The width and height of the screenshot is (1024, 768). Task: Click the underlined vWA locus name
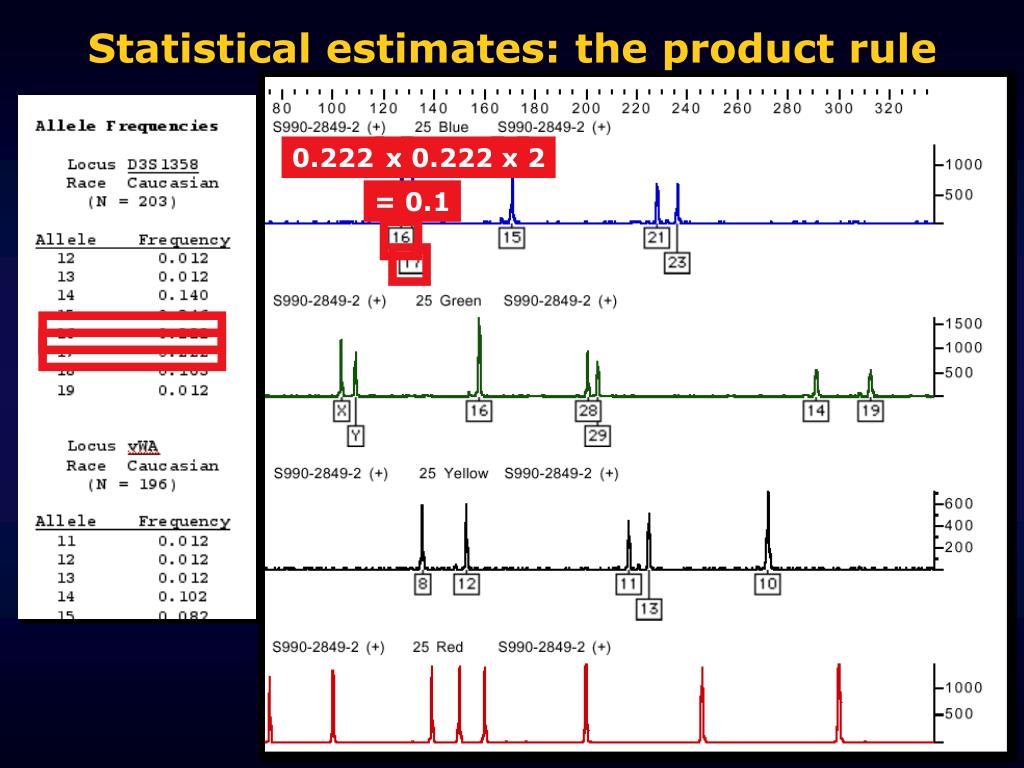[143, 447]
